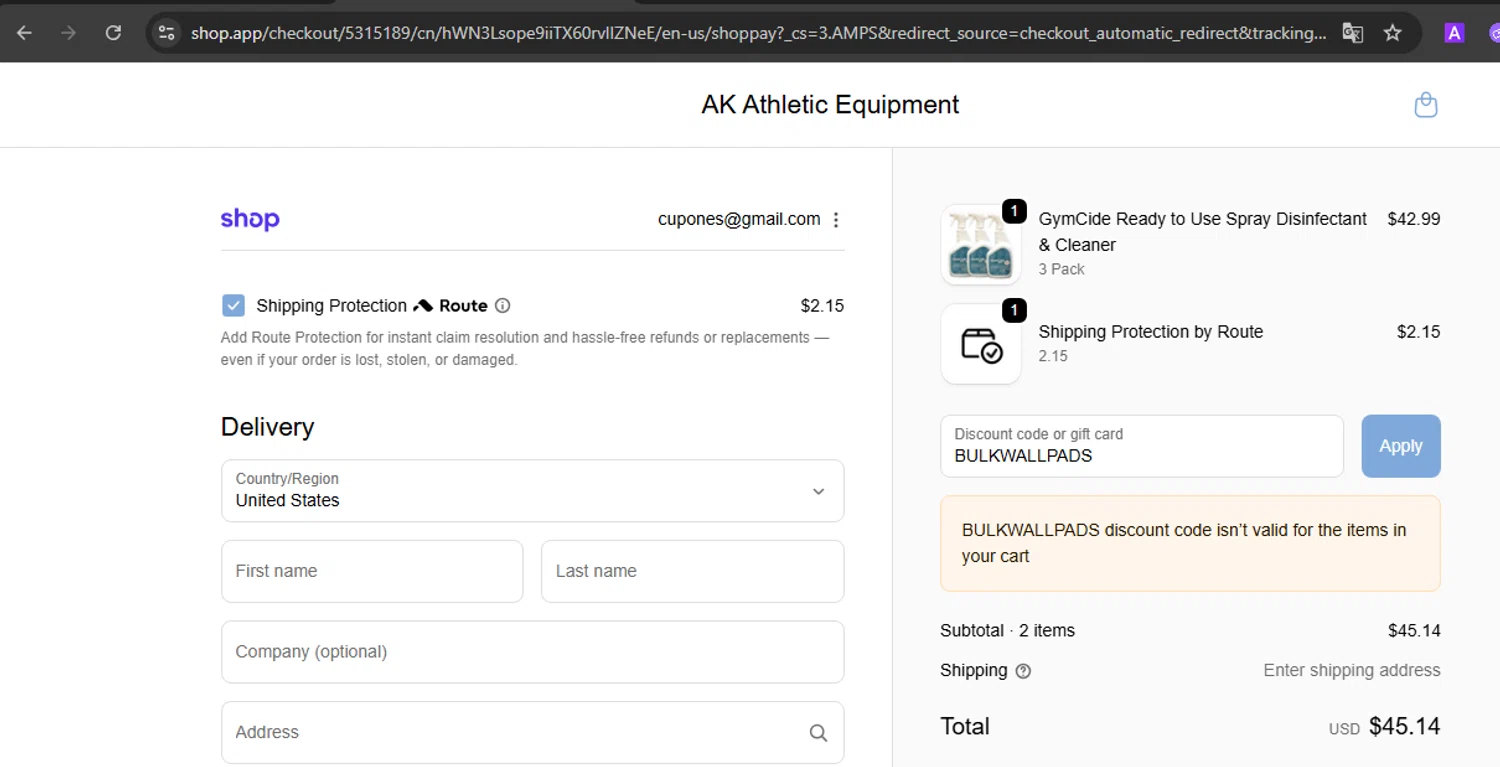Screen dimensions: 1500x767
Task: Click 'Enter shipping address' text
Action: tap(1351, 671)
